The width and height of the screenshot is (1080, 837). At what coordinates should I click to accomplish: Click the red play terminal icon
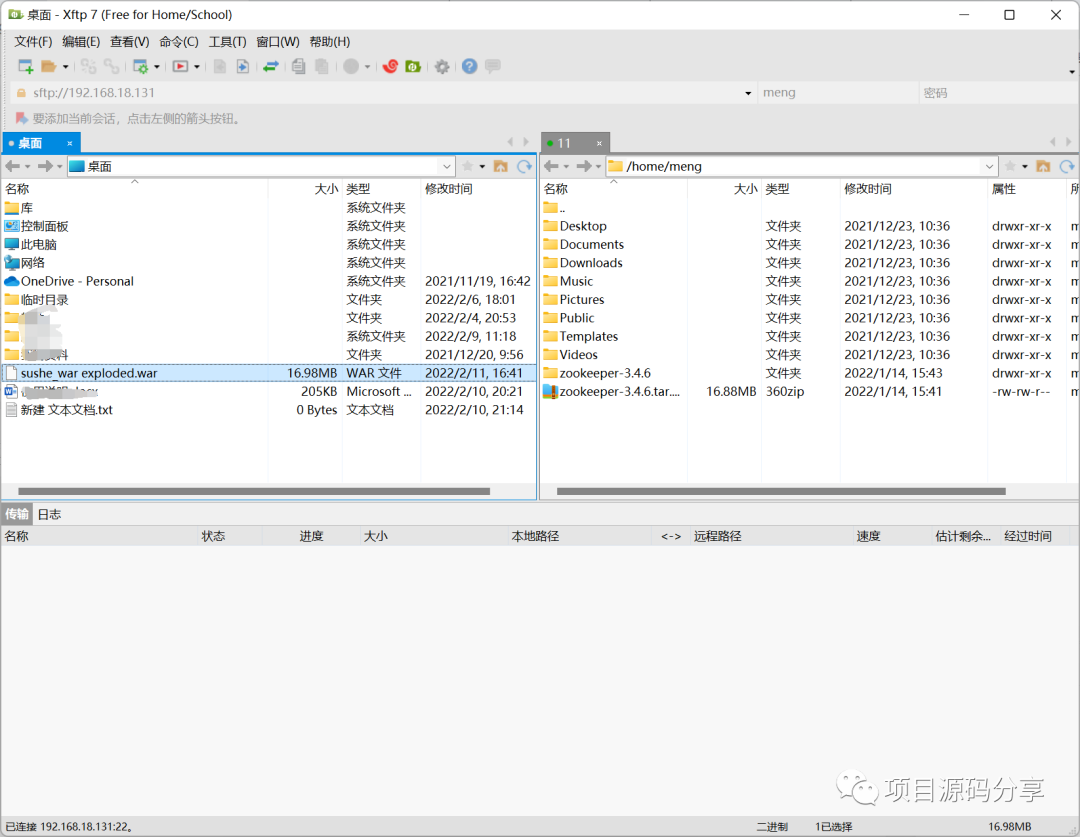pos(180,66)
